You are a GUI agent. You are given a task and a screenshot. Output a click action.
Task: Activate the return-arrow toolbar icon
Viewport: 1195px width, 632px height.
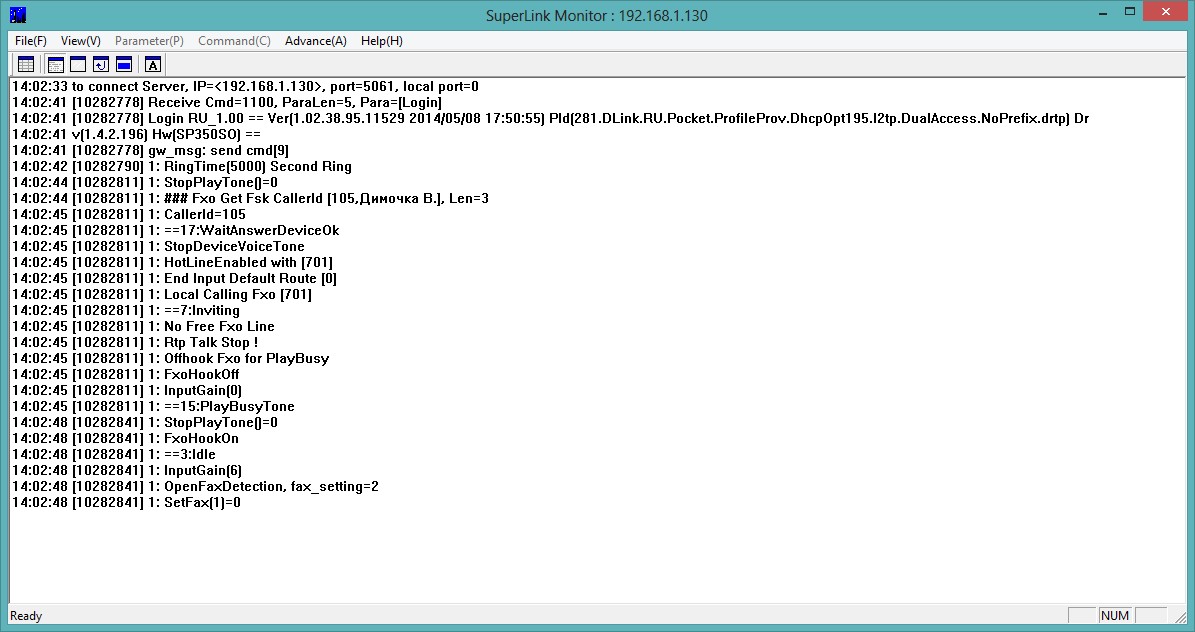(101, 65)
